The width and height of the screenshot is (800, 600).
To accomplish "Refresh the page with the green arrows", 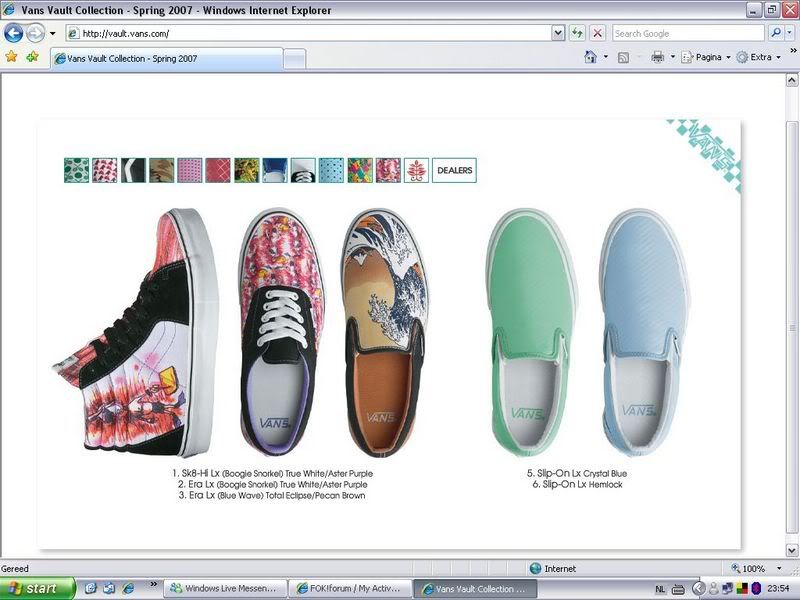I will (577, 34).
